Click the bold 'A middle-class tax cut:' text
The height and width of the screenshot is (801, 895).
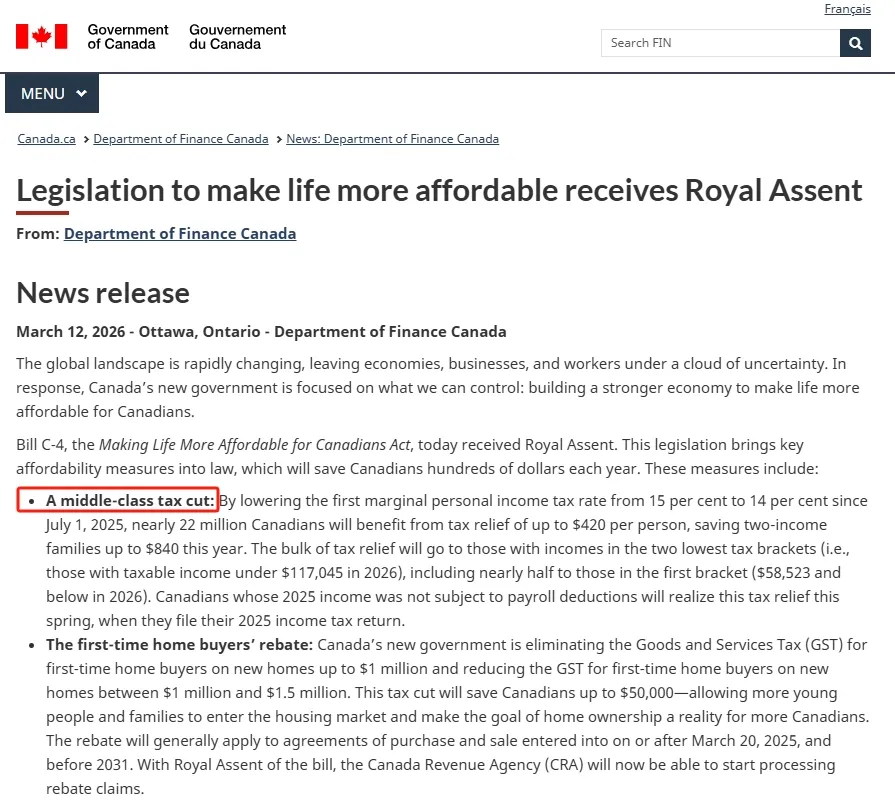[131, 501]
